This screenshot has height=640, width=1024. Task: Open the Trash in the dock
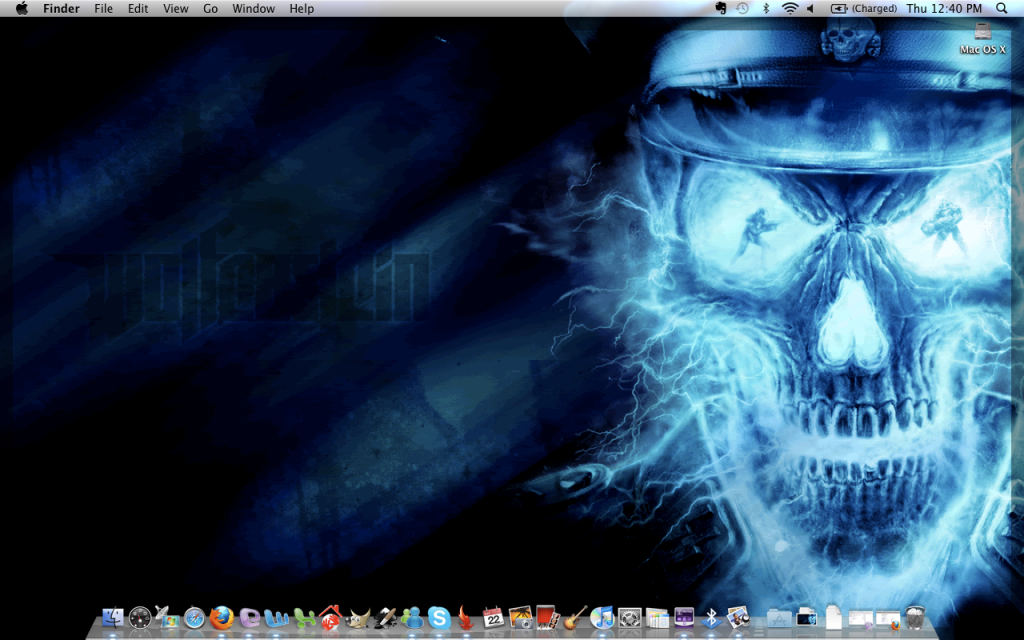[914, 618]
